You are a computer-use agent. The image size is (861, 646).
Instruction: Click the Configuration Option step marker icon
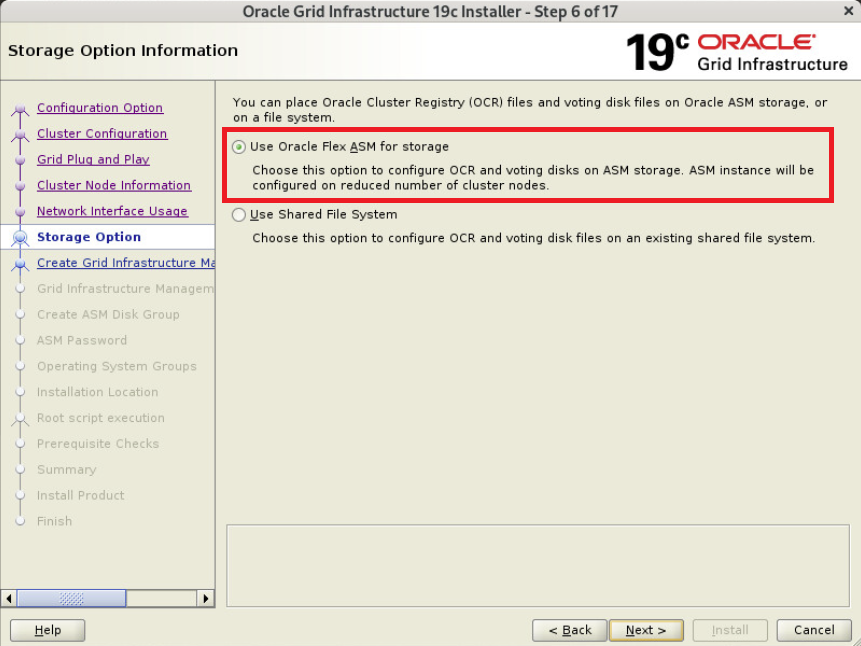pyautogui.click(x=20, y=109)
